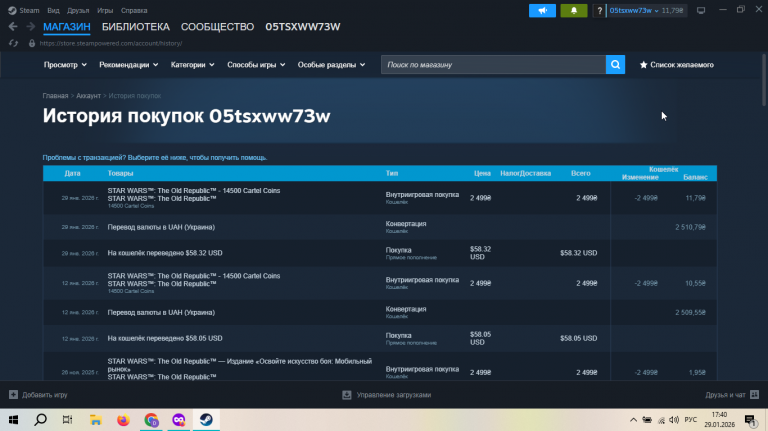Click the Аккаунт breadcrumb link
Image resolution: width=768 pixels, height=431 pixels.
point(88,96)
